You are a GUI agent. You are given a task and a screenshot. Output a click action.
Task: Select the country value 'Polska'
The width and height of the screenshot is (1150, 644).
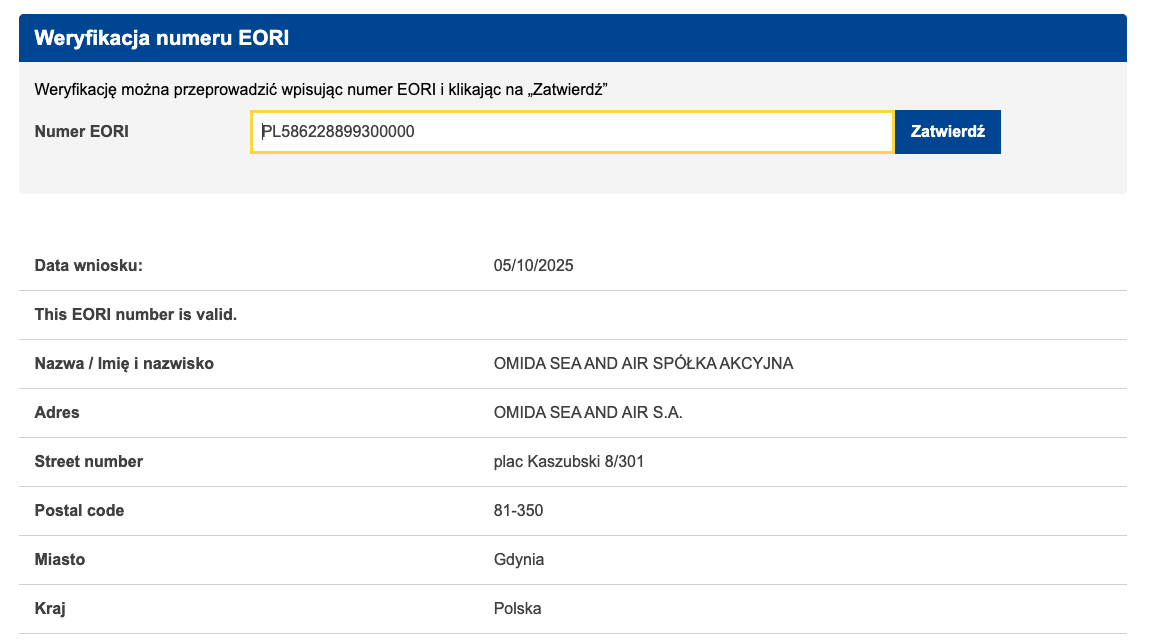click(517, 609)
